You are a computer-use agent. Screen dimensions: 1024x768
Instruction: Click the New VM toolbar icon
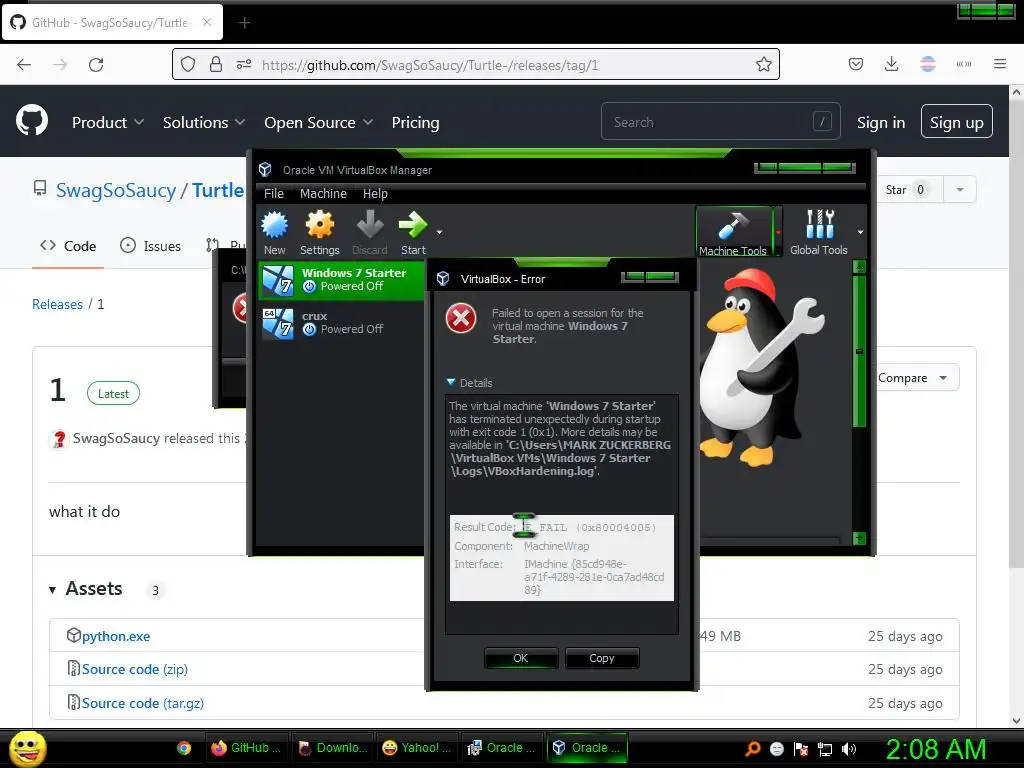(x=274, y=225)
